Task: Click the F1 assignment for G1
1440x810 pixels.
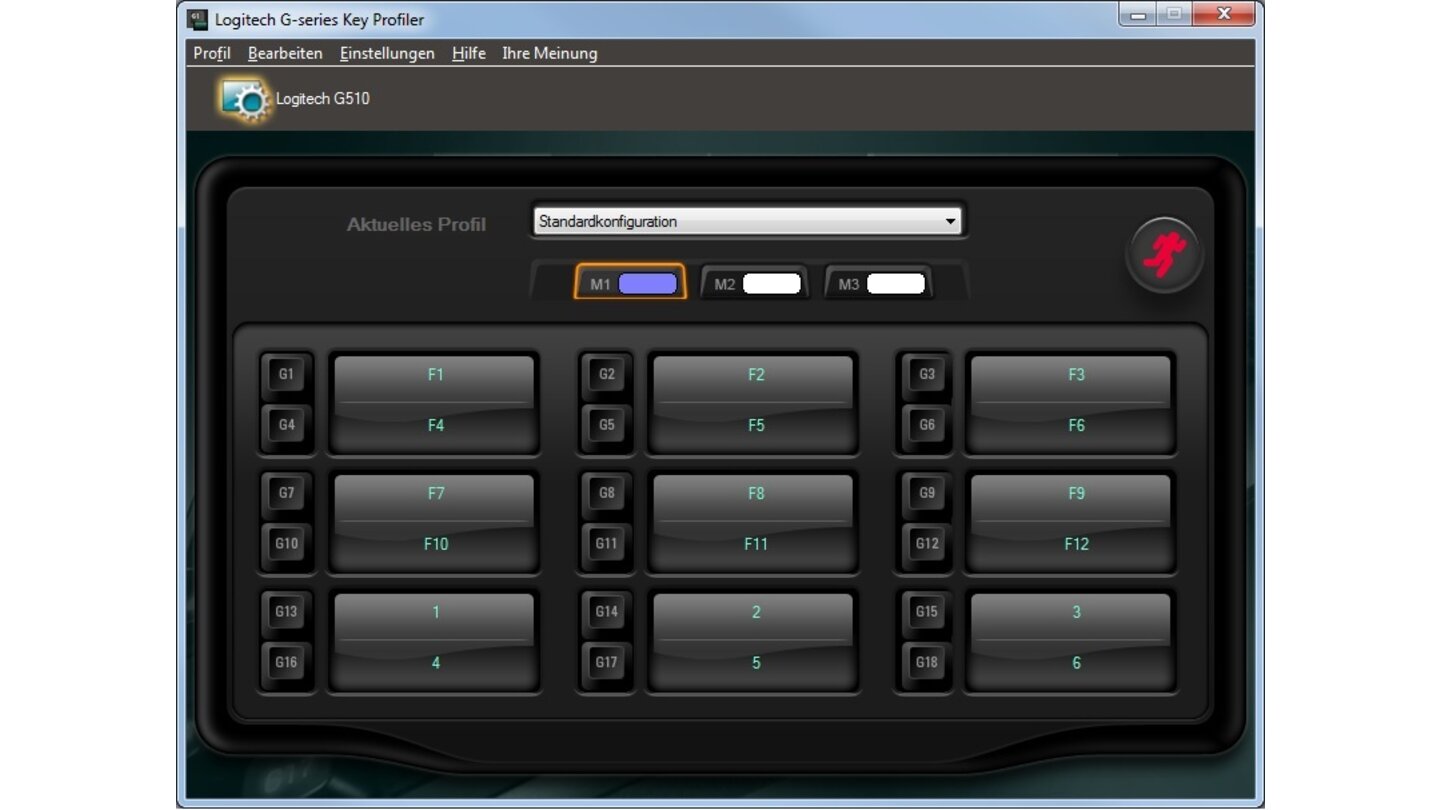Action: click(x=435, y=377)
